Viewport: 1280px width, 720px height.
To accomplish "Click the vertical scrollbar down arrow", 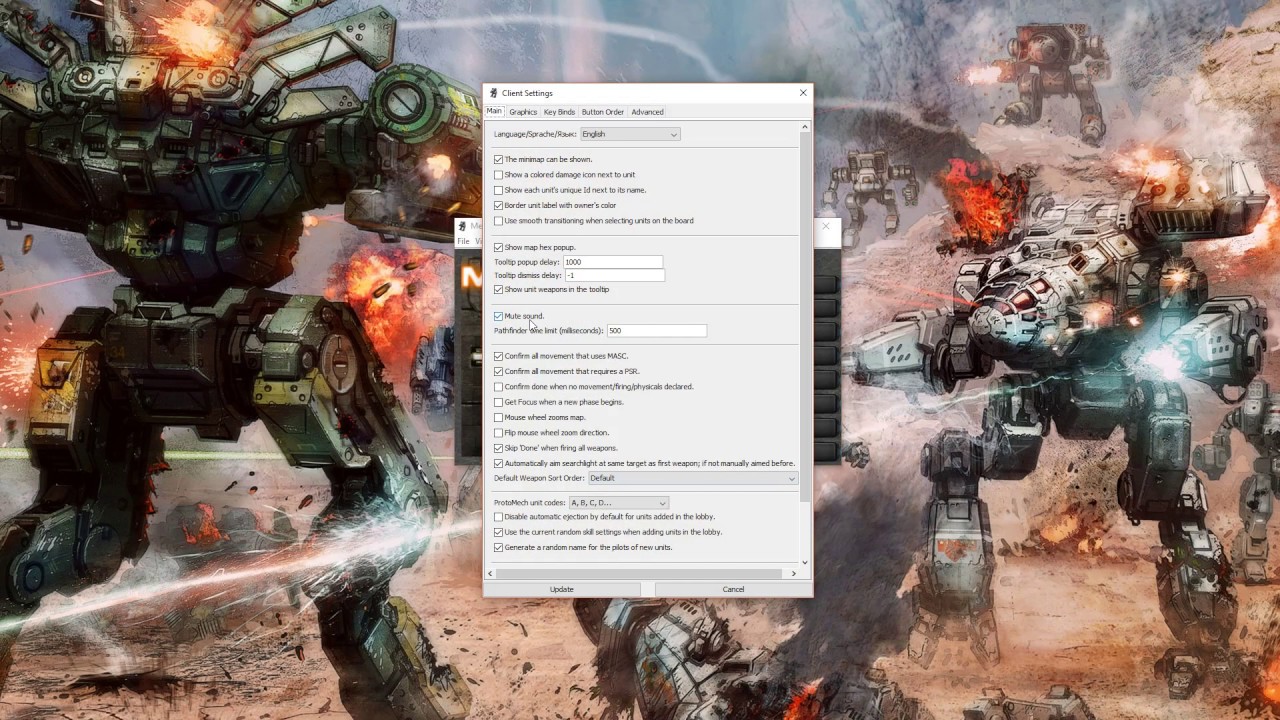I will click(805, 562).
